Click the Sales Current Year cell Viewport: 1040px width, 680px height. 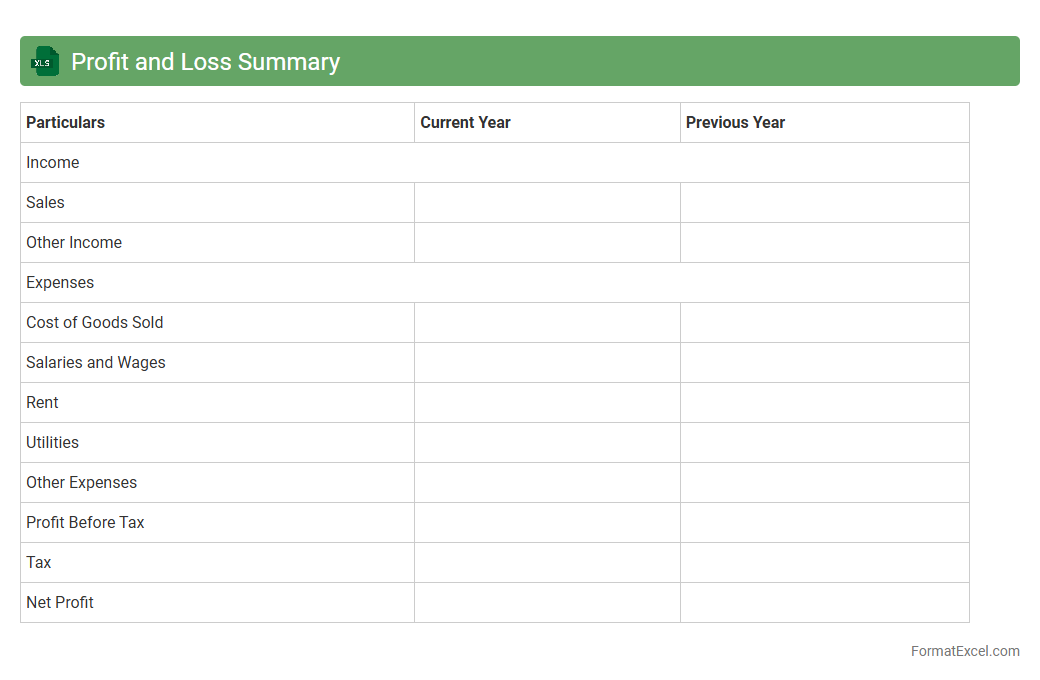coord(547,202)
